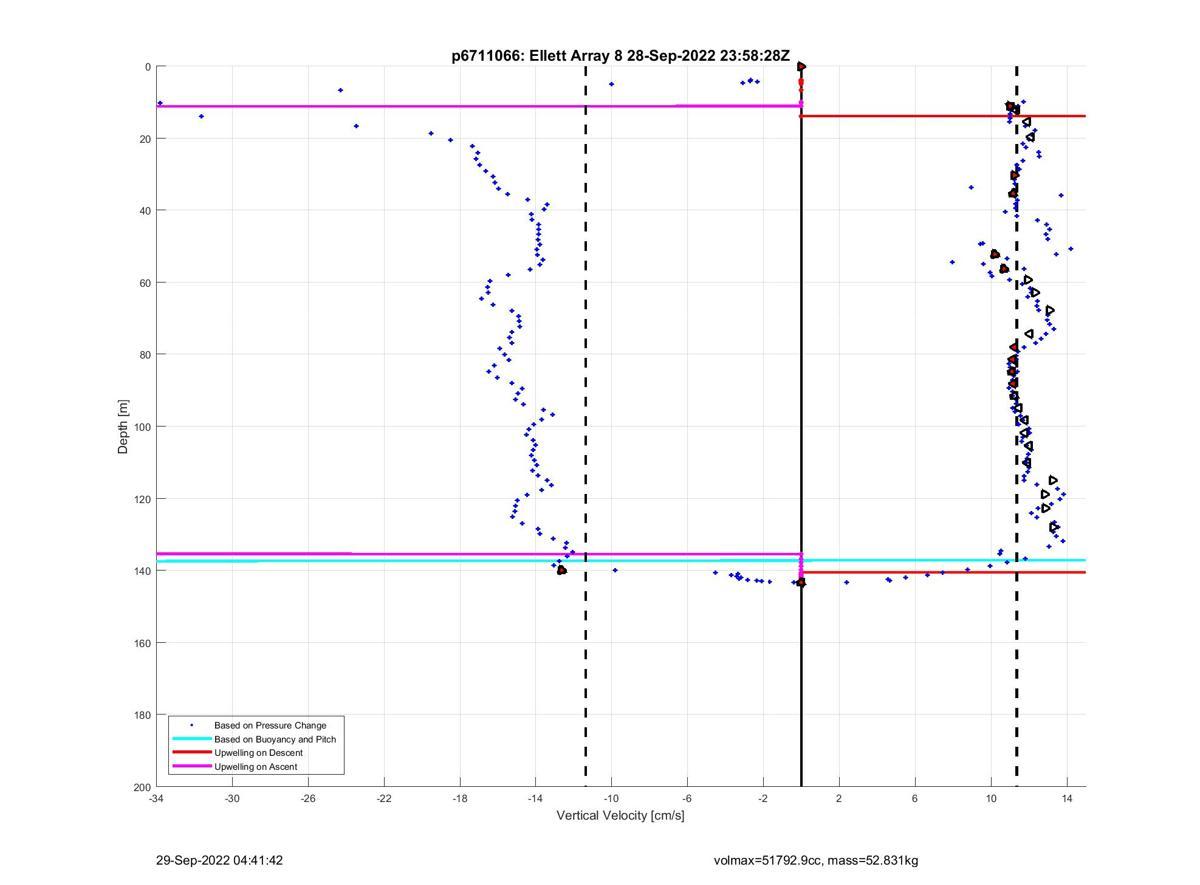
Task: Click the y-axis tick label '100'
Action: (x=142, y=427)
